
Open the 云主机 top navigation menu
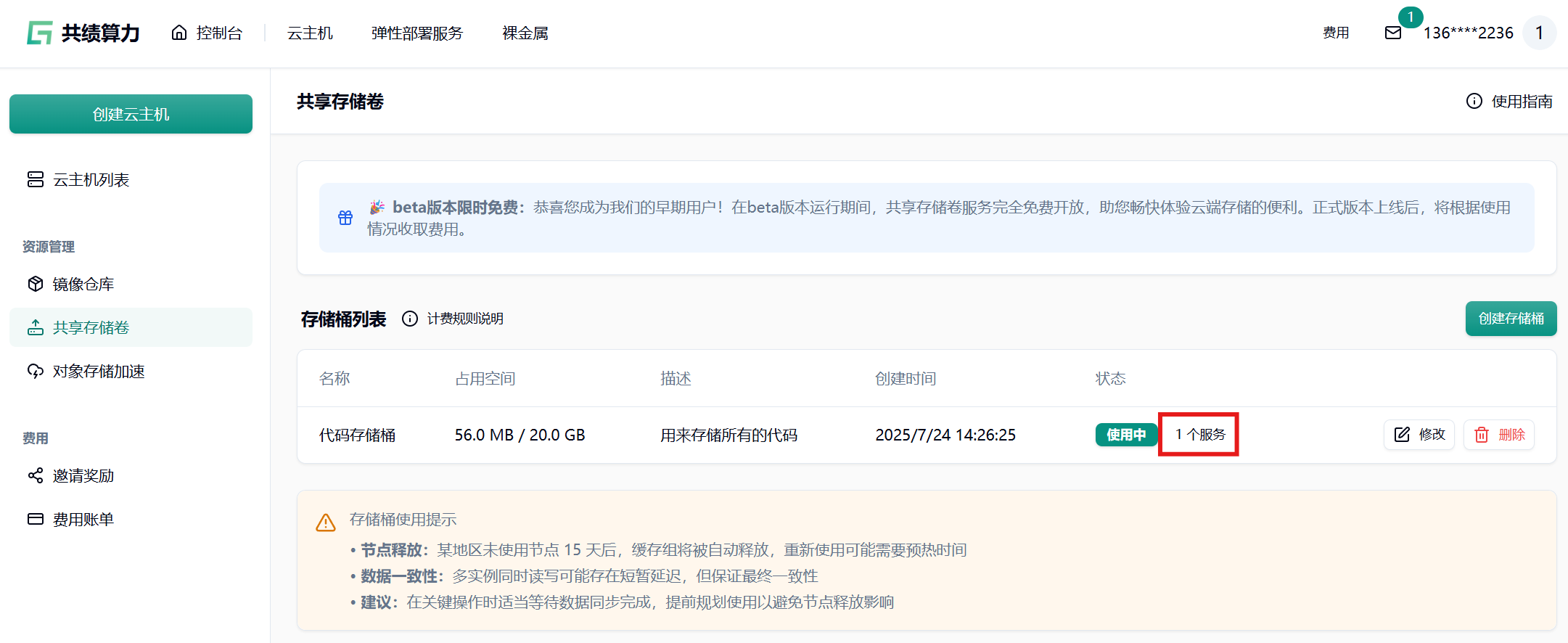click(310, 33)
